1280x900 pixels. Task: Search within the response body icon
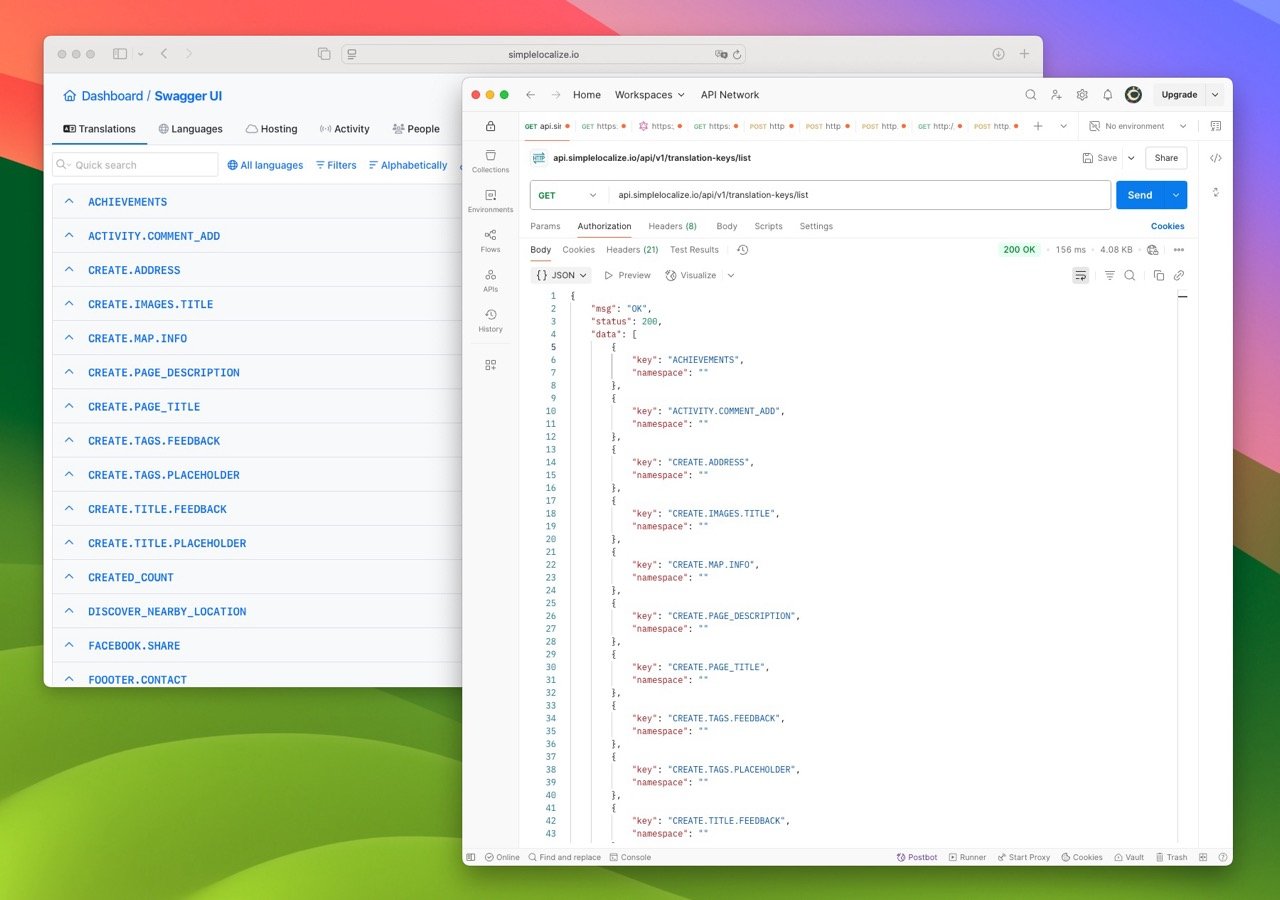click(1129, 275)
